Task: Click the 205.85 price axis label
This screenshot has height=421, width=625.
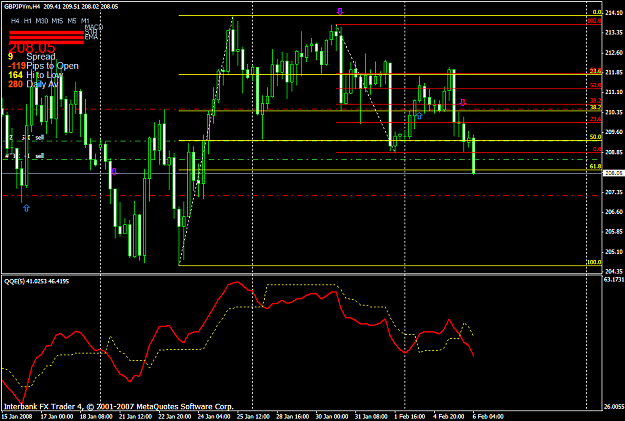Action: [x=614, y=232]
